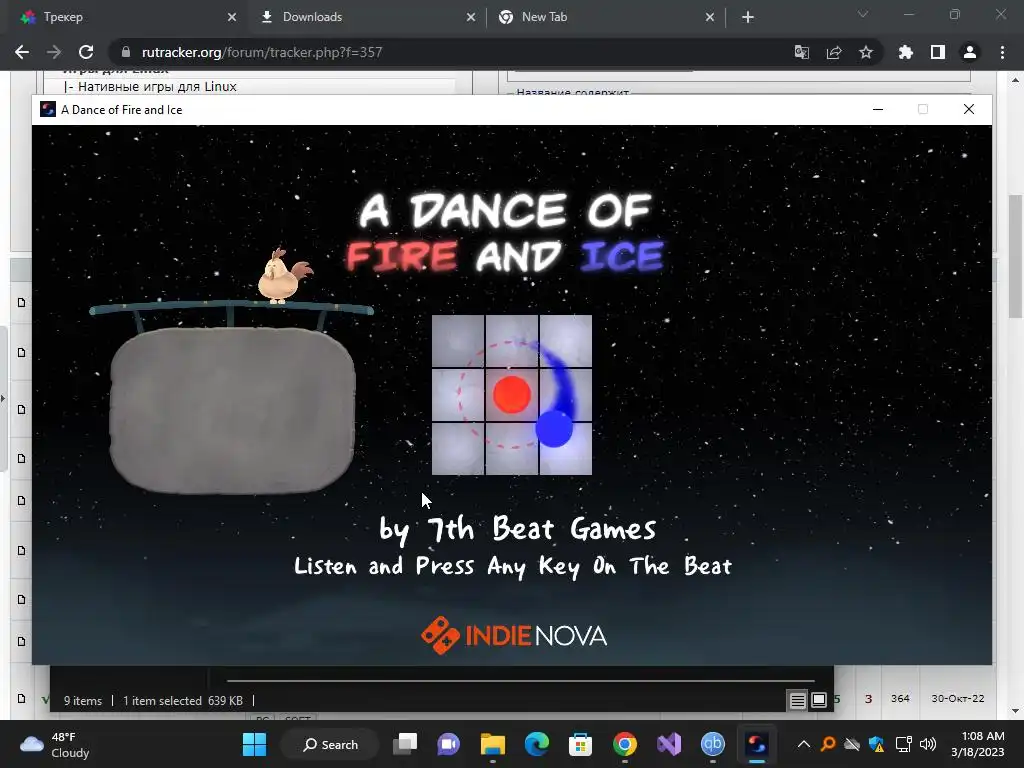The width and height of the screenshot is (1024, 768).
Task: Click the INDIENOVA logo
Action: pyautogui.click(x=514, y=635)
